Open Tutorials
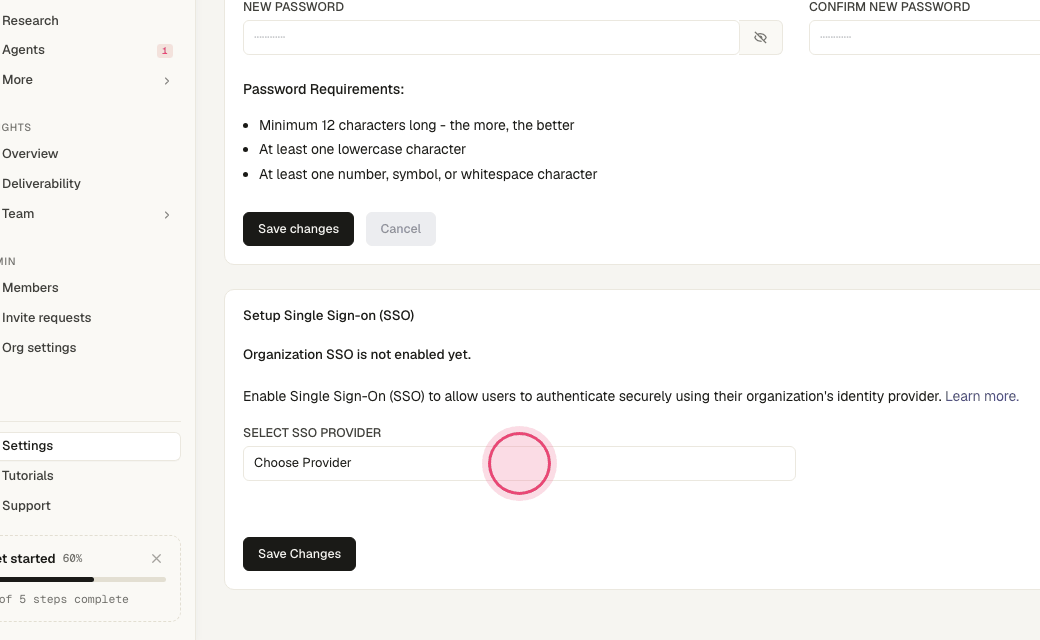 pos(27,476)
